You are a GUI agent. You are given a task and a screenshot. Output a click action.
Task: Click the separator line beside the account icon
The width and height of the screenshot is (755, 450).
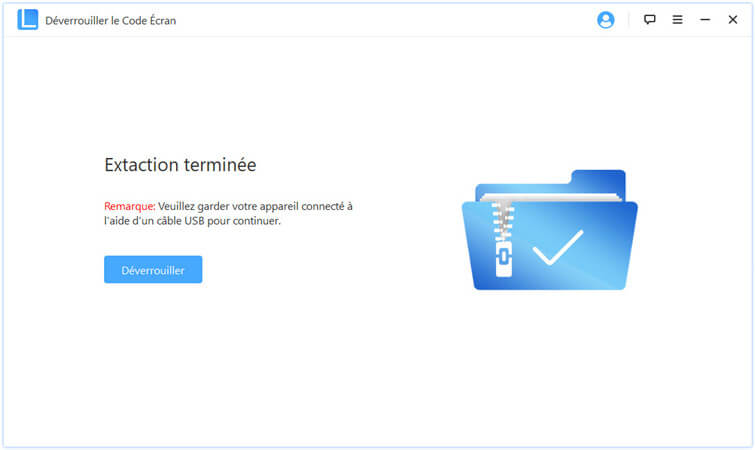[x=628, y=20]
